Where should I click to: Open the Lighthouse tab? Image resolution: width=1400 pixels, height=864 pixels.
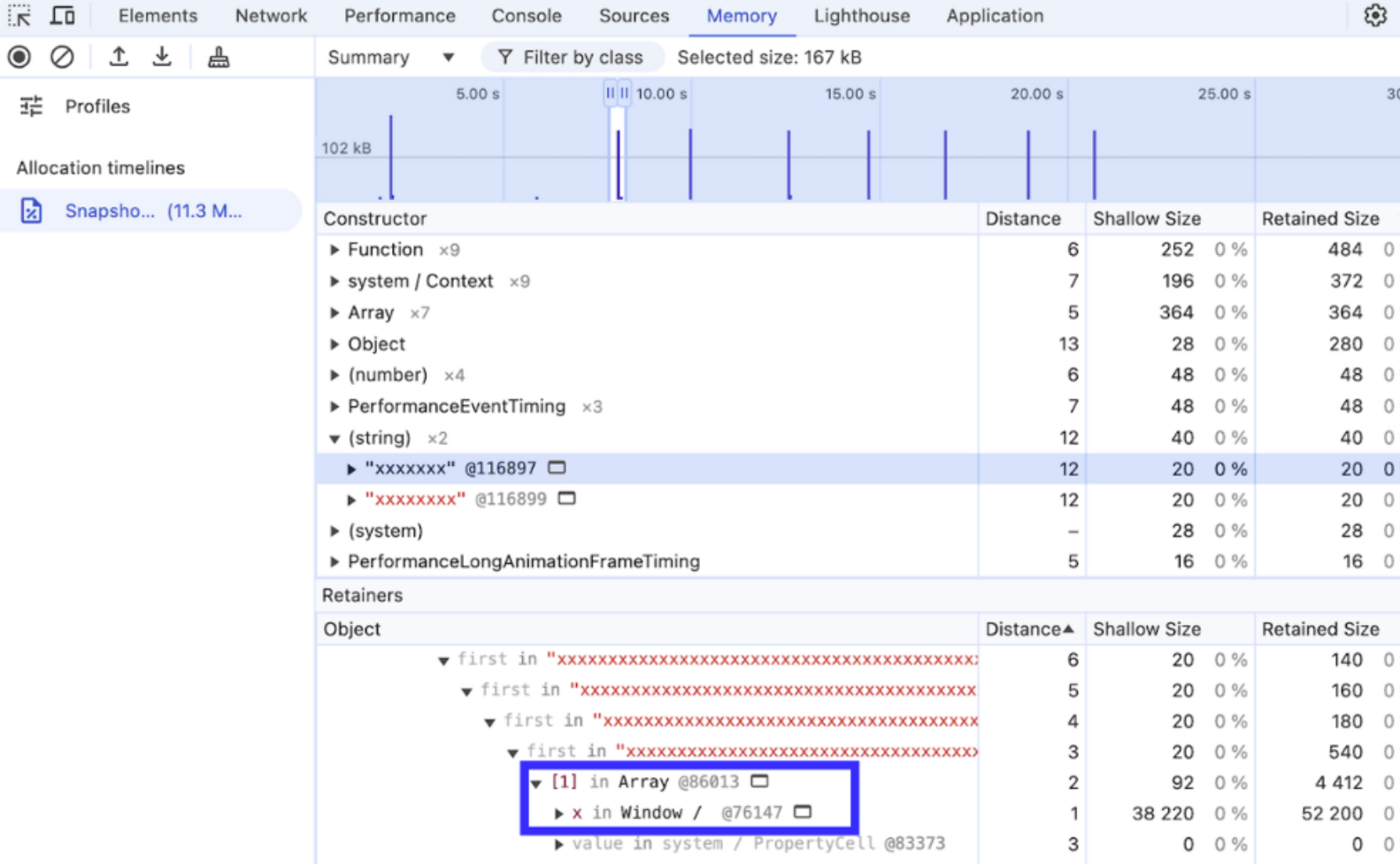click(862, 16)
